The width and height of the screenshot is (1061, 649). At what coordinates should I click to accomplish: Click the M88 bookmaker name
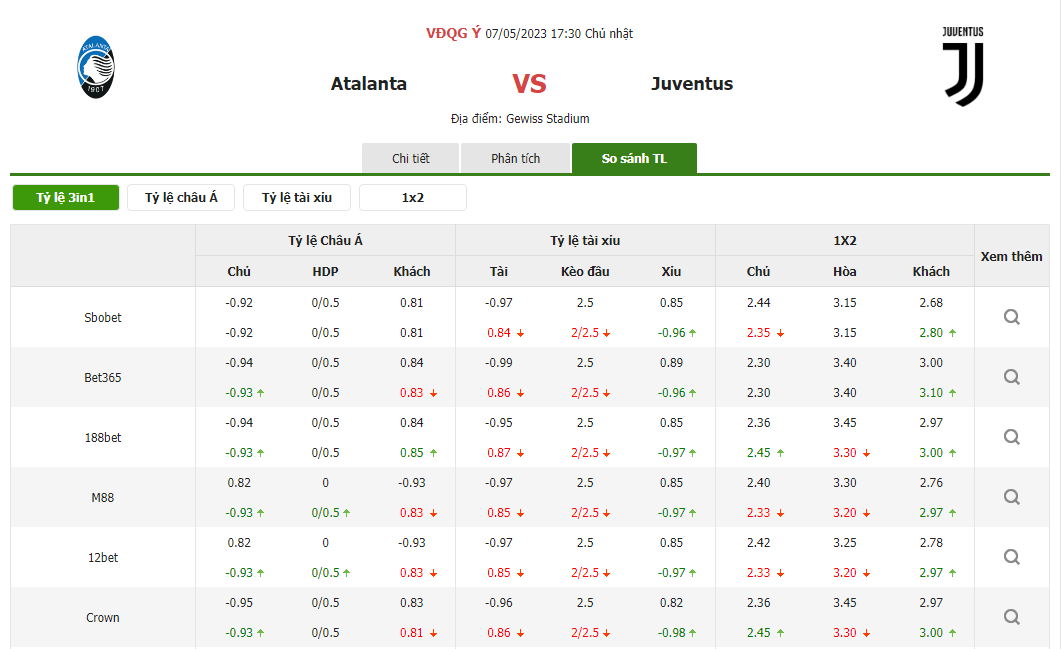pyautogui.click(x=103, y=497)
